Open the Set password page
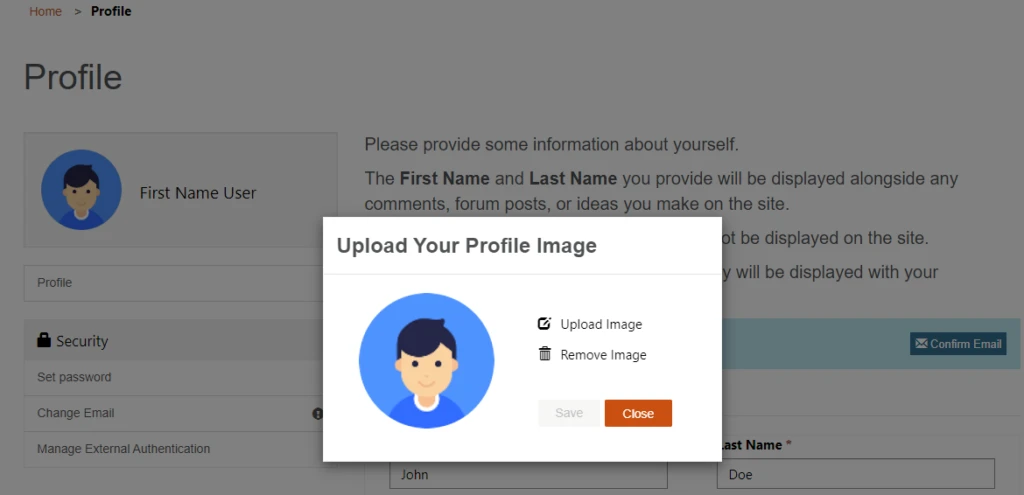The height and width of the screenshot is (495, 1024). 74,377
